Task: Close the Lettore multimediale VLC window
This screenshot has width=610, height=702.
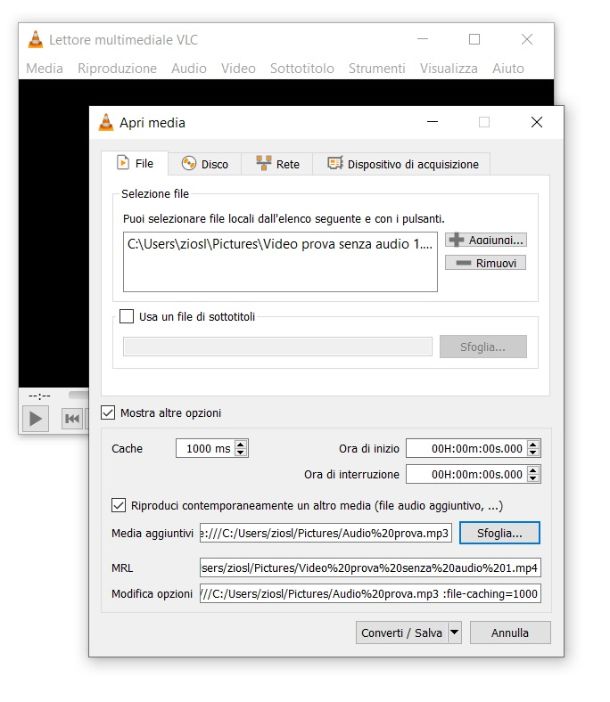Action: point(527,40)
